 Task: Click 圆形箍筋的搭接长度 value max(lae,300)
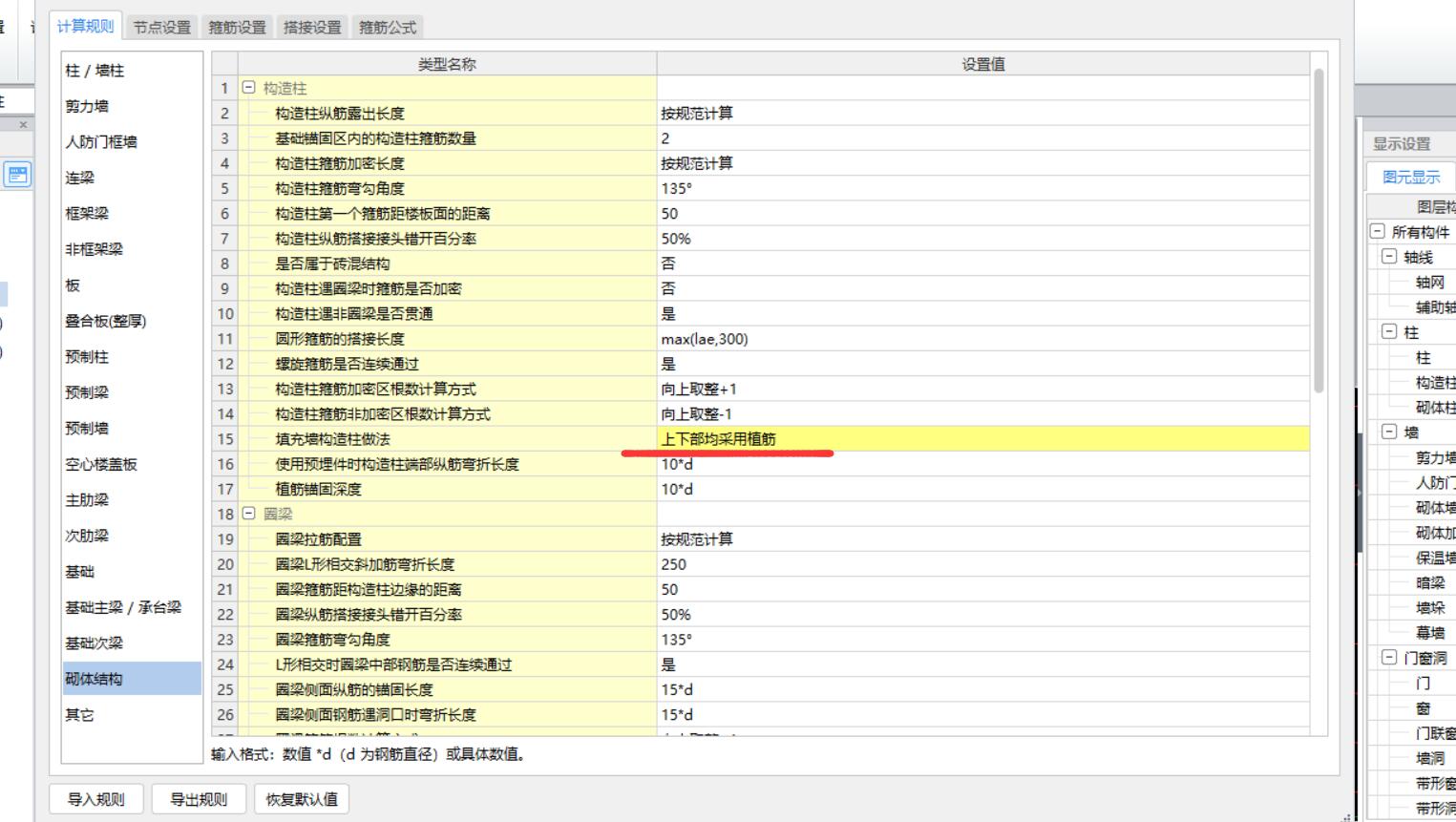click(x=983, y=339)
